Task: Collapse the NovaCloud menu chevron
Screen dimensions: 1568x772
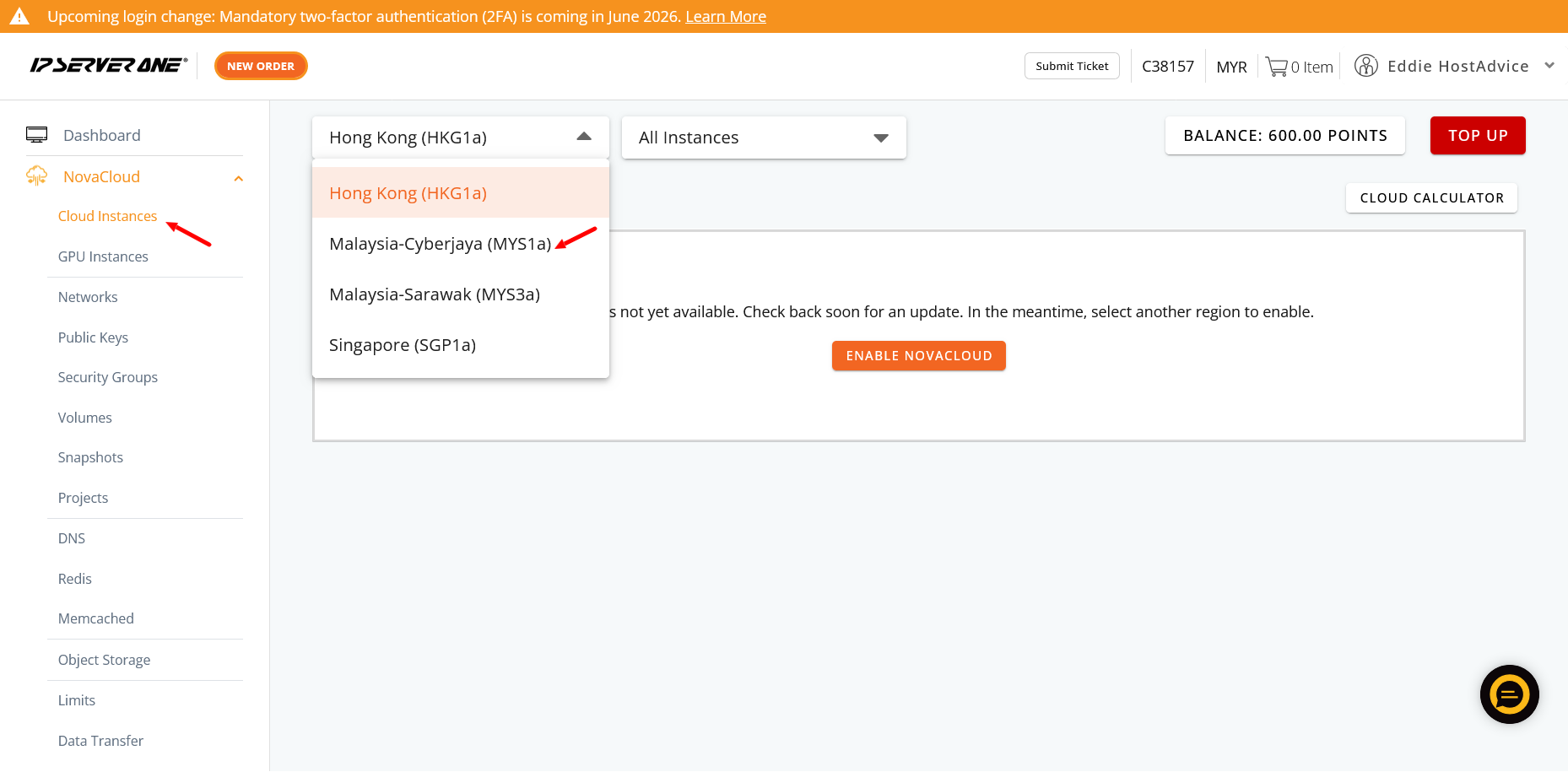Action: pyautogui.click(x=239, y=178)
